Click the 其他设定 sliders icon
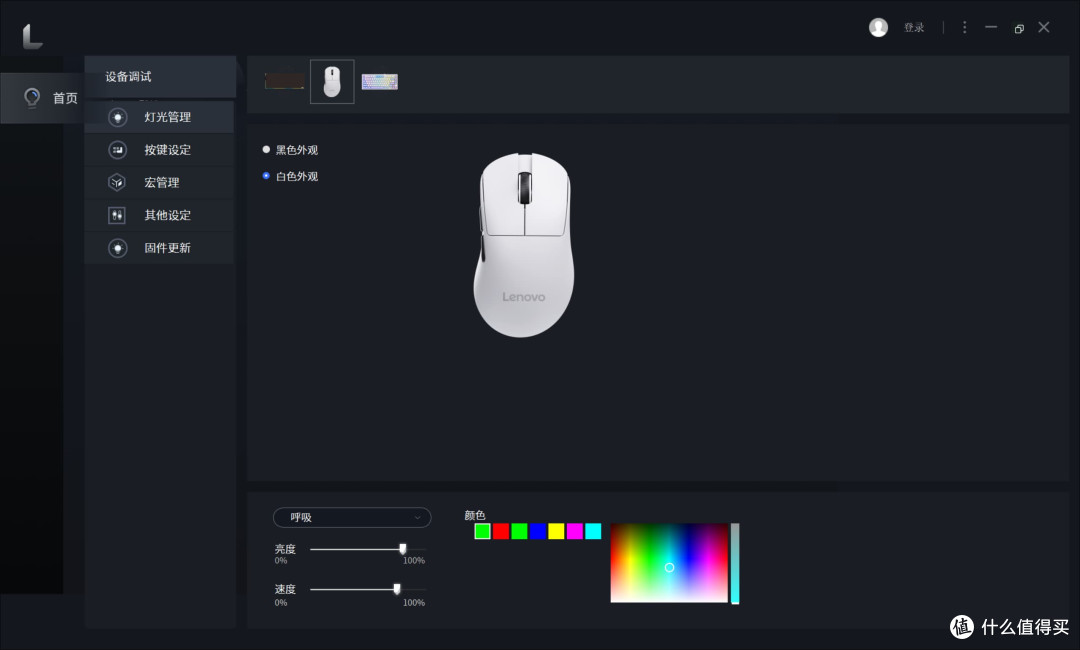This screenshot has width=1080, height=650. 117,215
